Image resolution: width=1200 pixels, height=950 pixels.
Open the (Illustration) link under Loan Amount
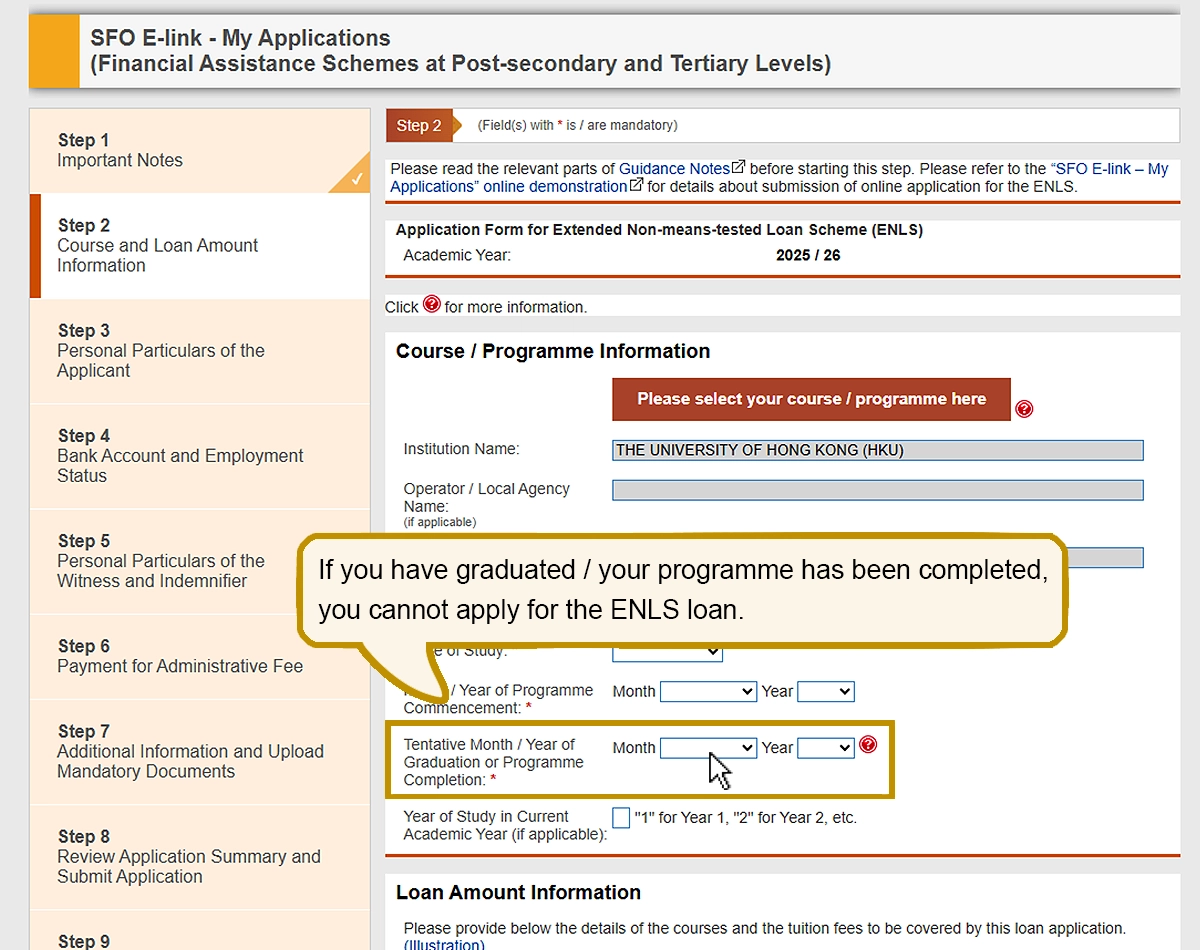444,944
